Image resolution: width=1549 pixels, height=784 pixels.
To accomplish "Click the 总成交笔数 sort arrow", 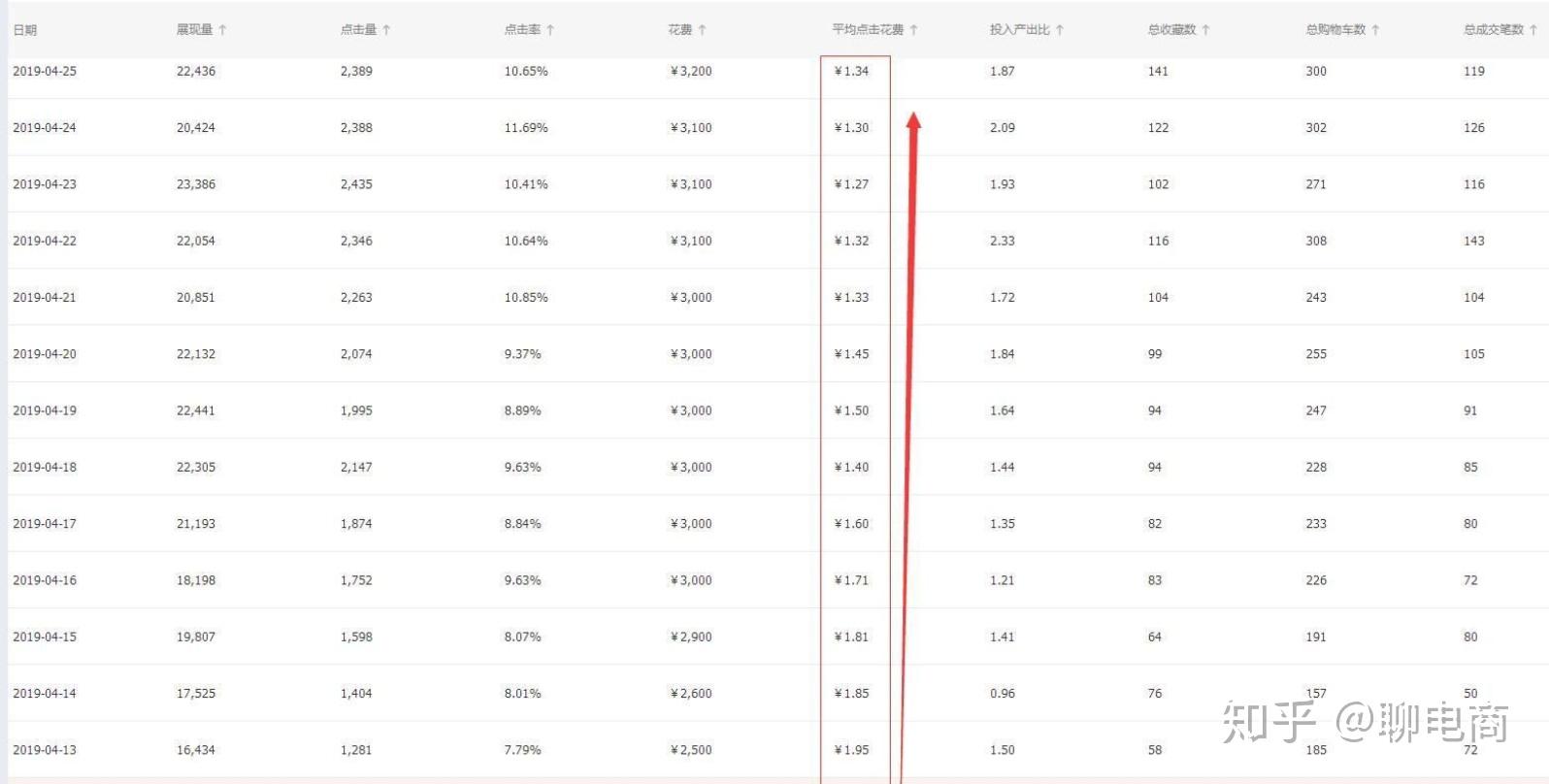I will click(x=1533, y=30).
